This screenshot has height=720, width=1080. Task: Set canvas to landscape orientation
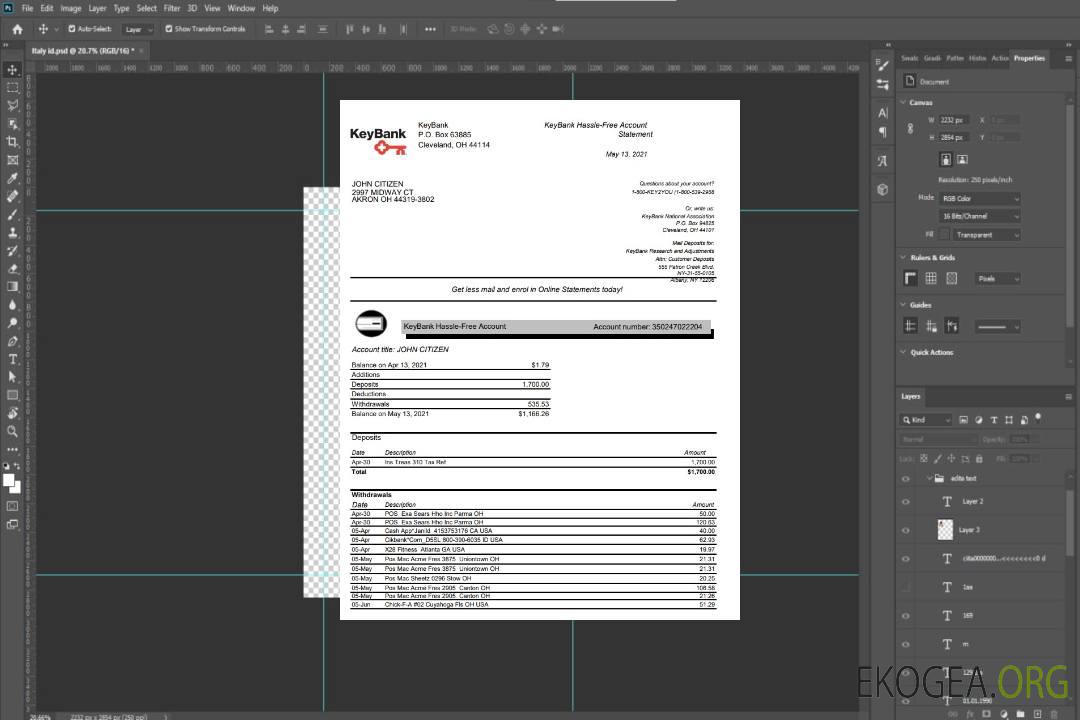click(962, 160)
